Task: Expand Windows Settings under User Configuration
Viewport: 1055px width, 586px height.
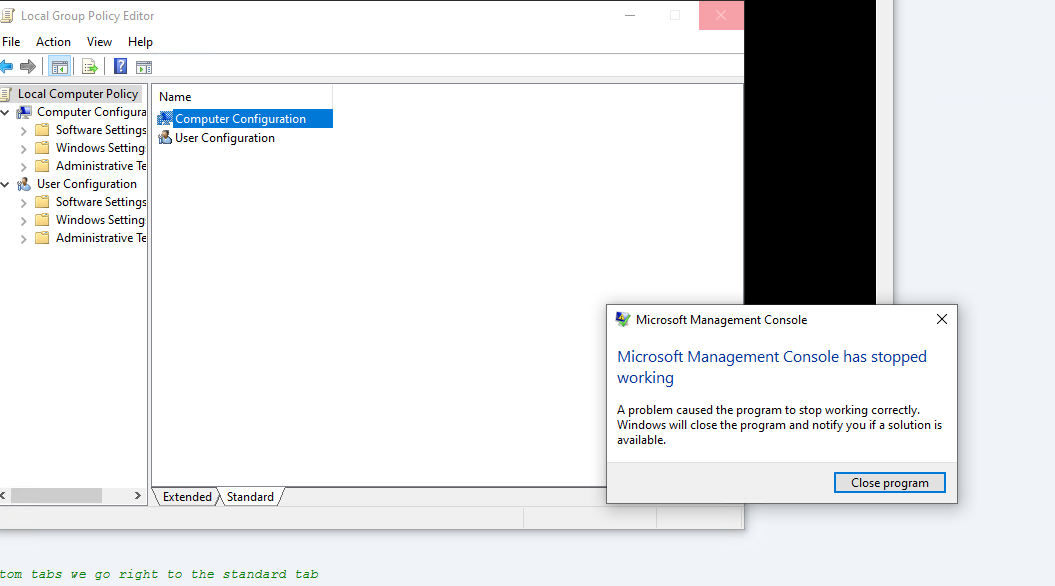Action: point(24,221)
